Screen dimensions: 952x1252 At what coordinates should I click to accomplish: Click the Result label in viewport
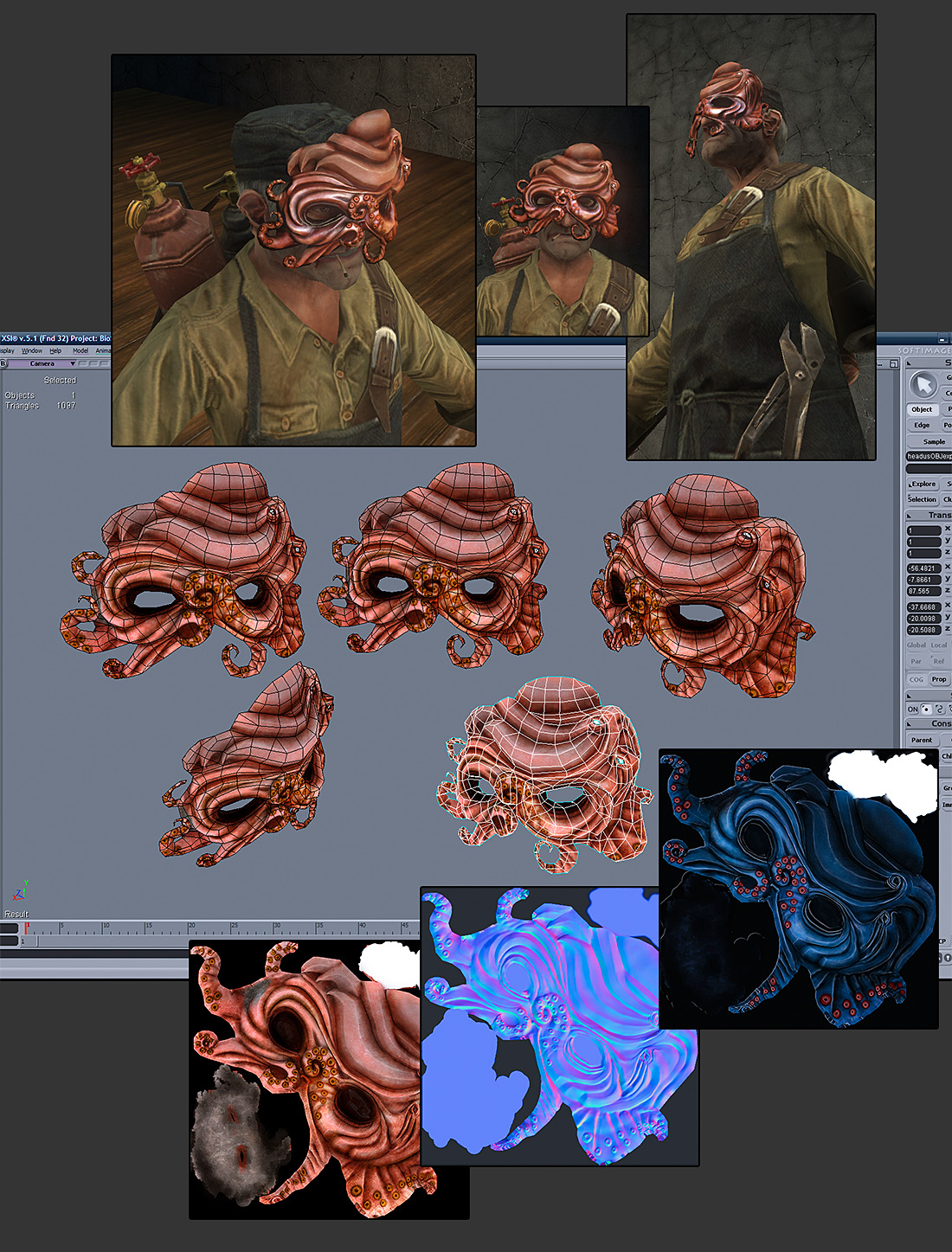16,915
